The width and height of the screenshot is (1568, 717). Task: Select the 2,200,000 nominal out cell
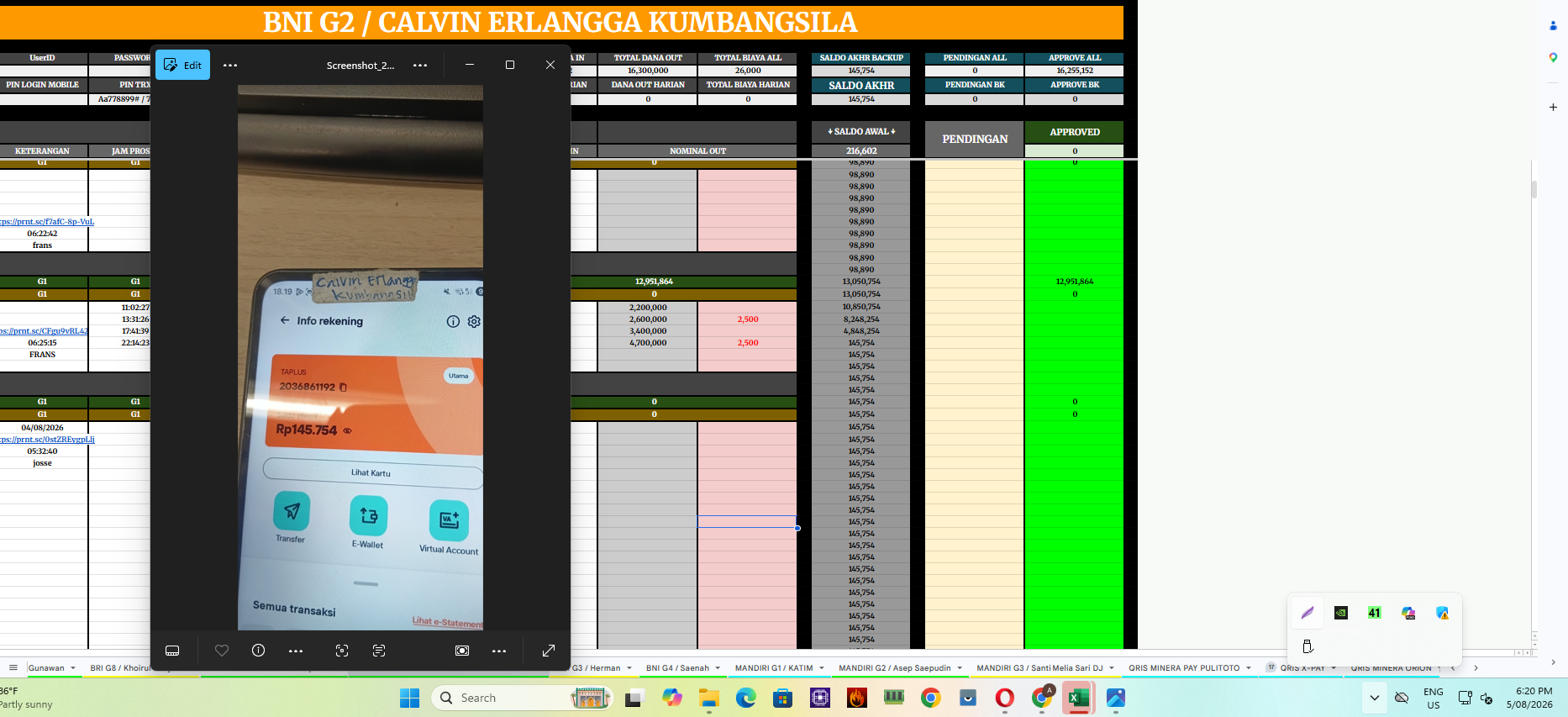(x=648, y=308)
